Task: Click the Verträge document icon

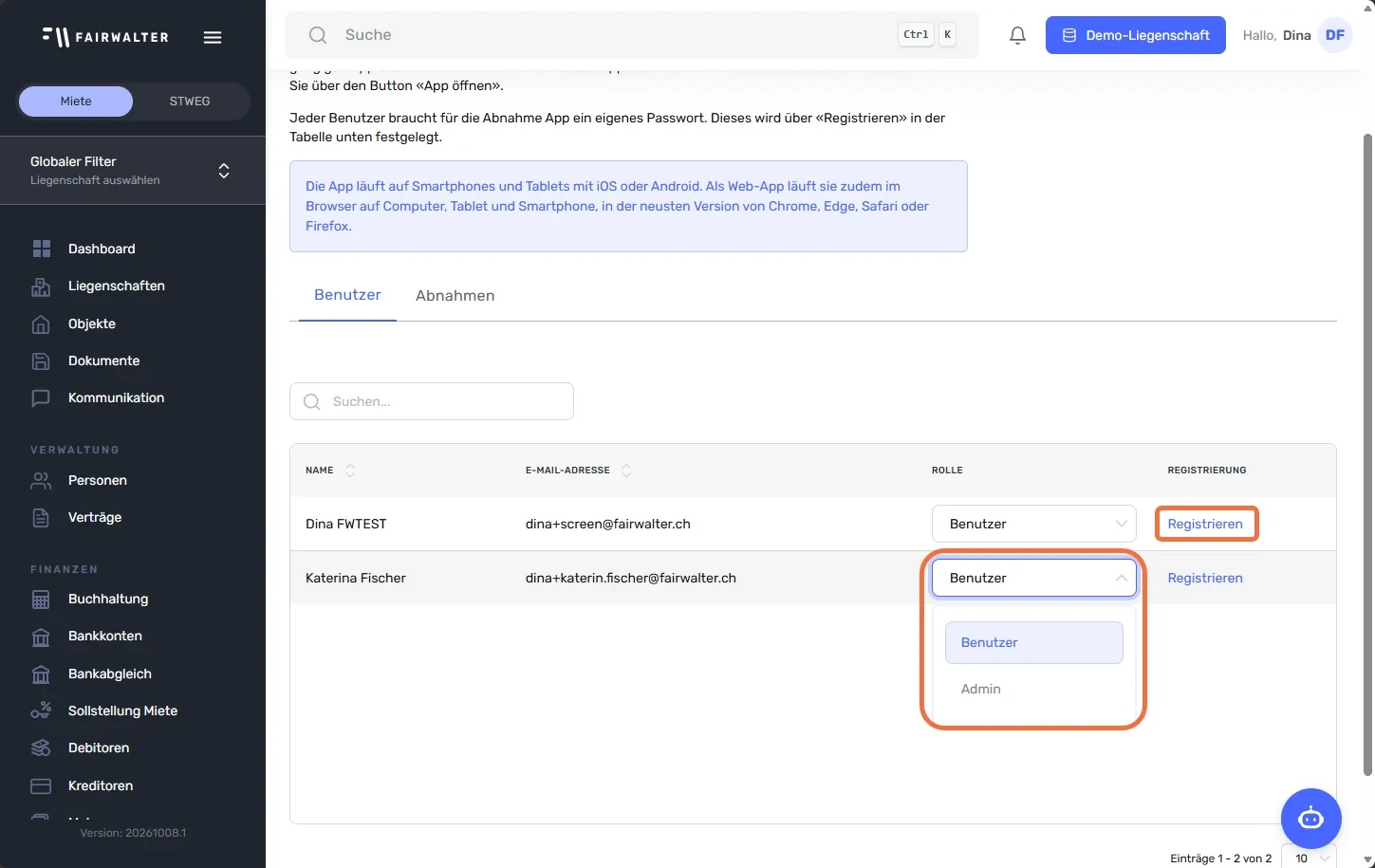Action: [x=41, y=518]
